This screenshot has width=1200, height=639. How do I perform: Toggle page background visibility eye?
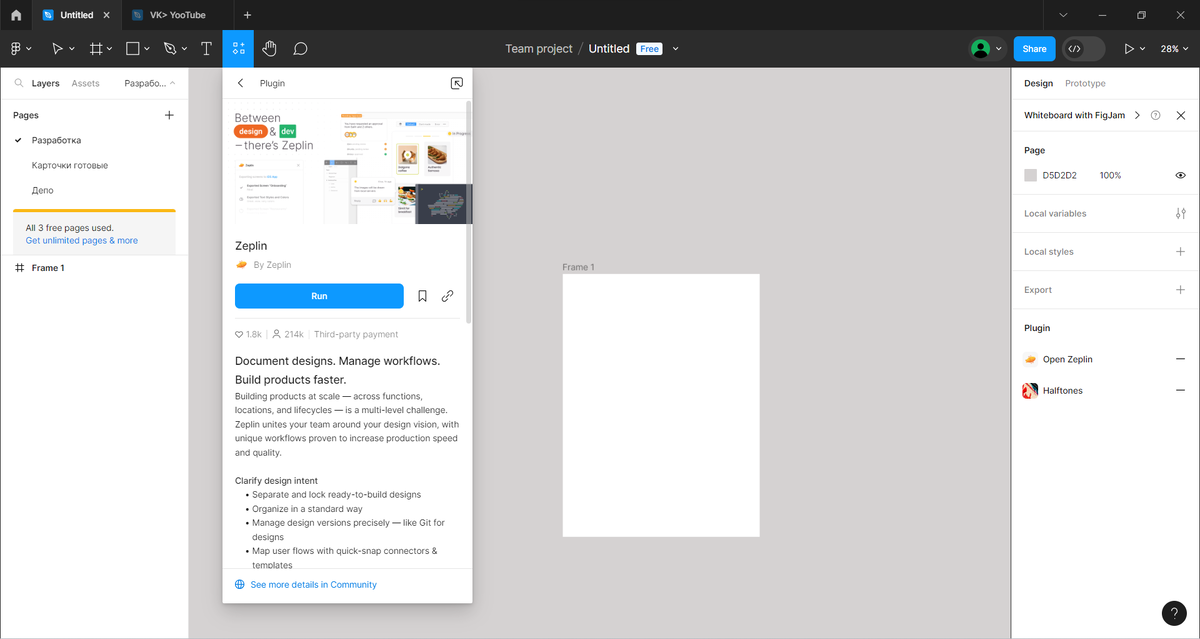click(1181, 175)
